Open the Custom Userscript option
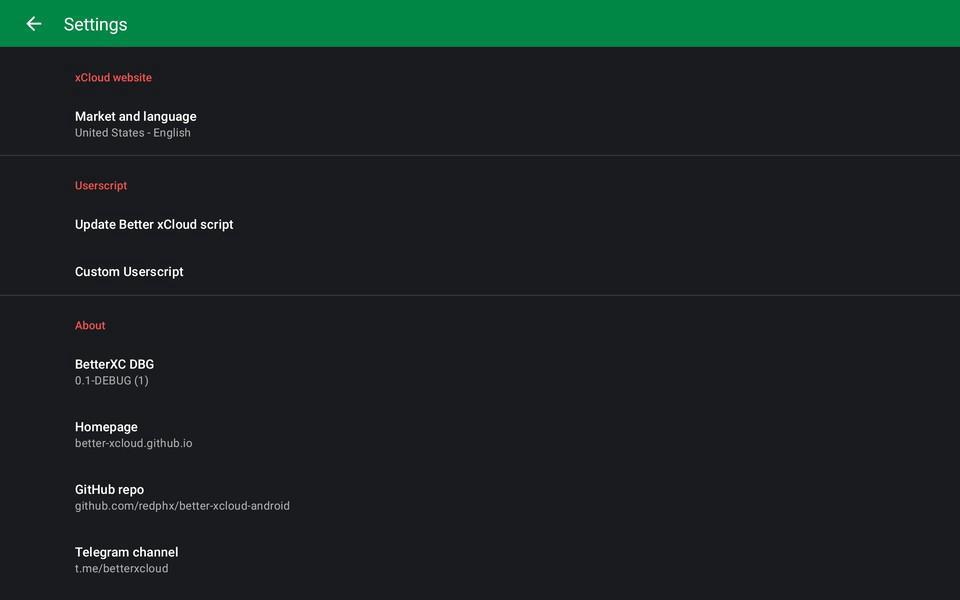The height and width of the screenshot is (600, 960). pyautogui.click(x=129, y=271)
